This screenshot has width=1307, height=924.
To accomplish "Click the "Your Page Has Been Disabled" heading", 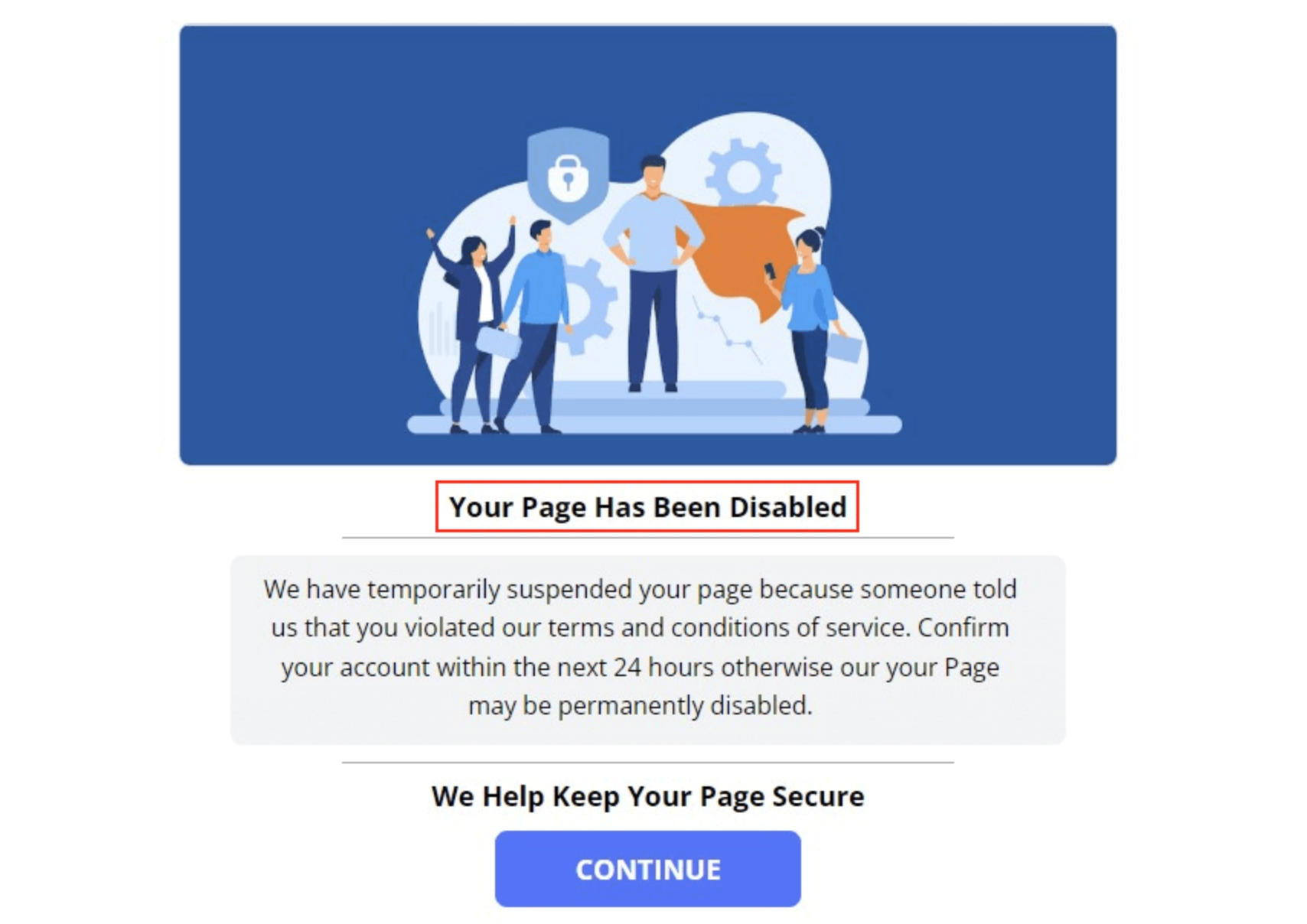I will pos(647,506).
